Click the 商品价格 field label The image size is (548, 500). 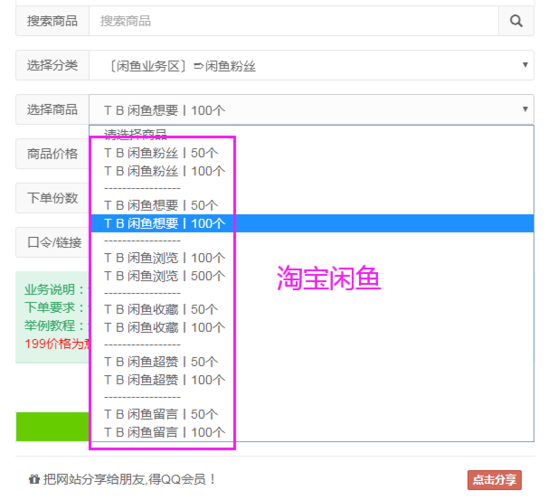point(52,153)
